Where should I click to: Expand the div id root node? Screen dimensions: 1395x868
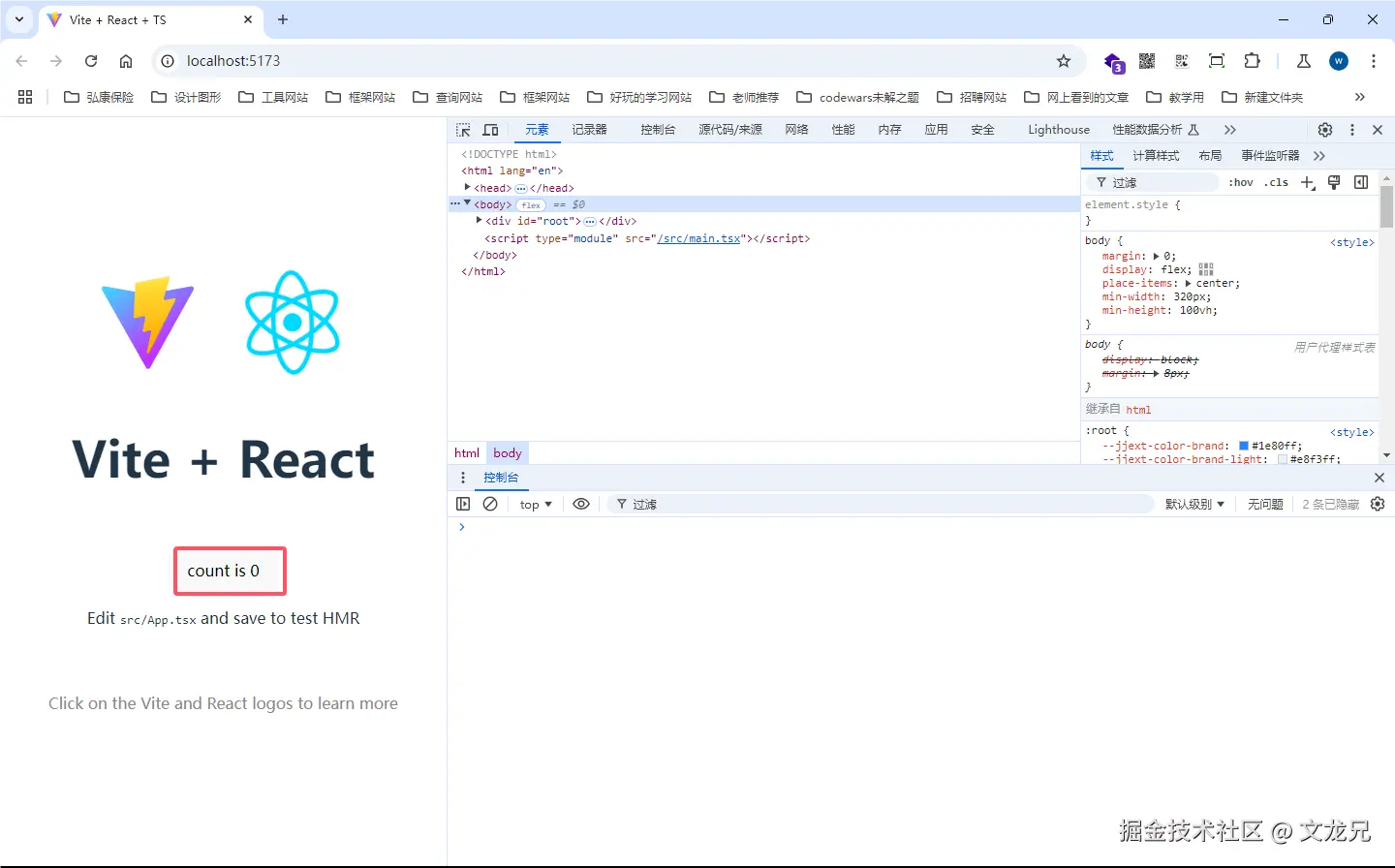tap(479, 221)
